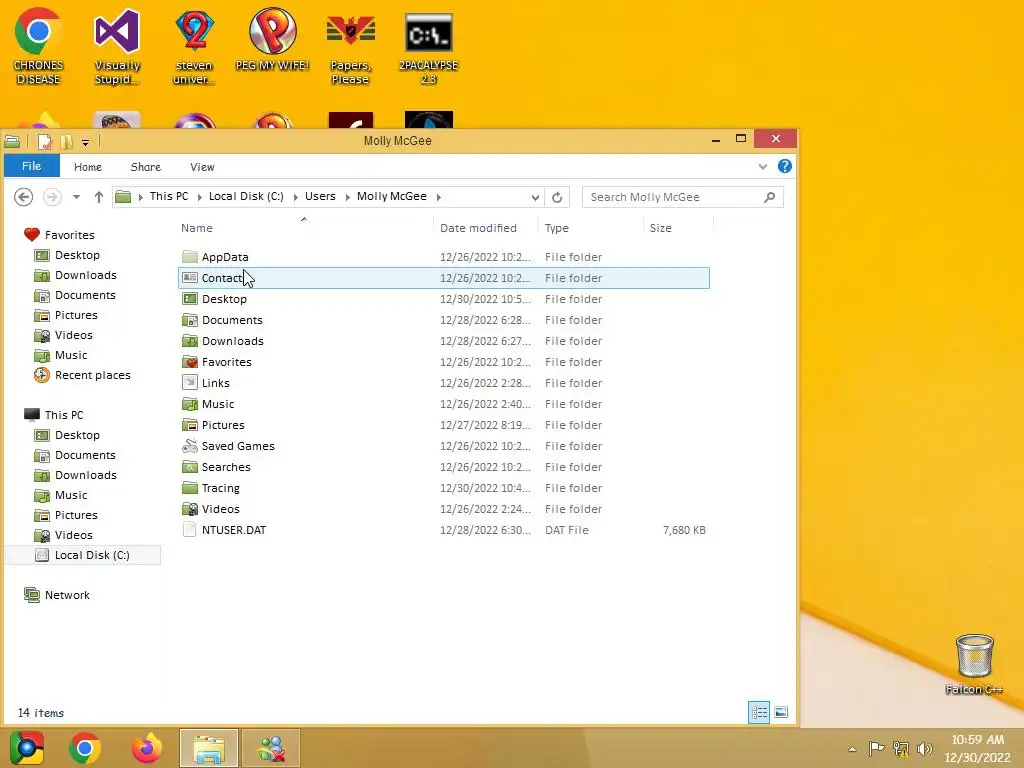
Task: Click the Start button on taskbar
Action: (27, 748)
